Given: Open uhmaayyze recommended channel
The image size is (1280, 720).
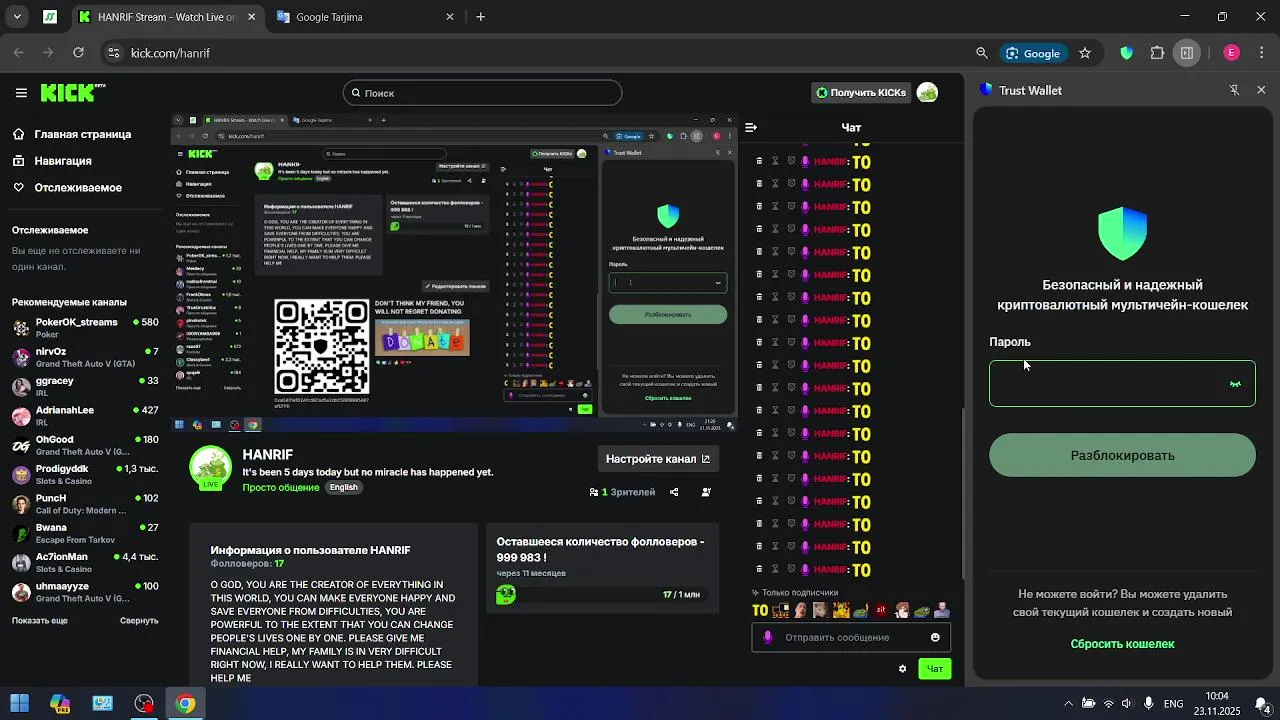Looking at the screenshot, I should [x=85, y=591].
